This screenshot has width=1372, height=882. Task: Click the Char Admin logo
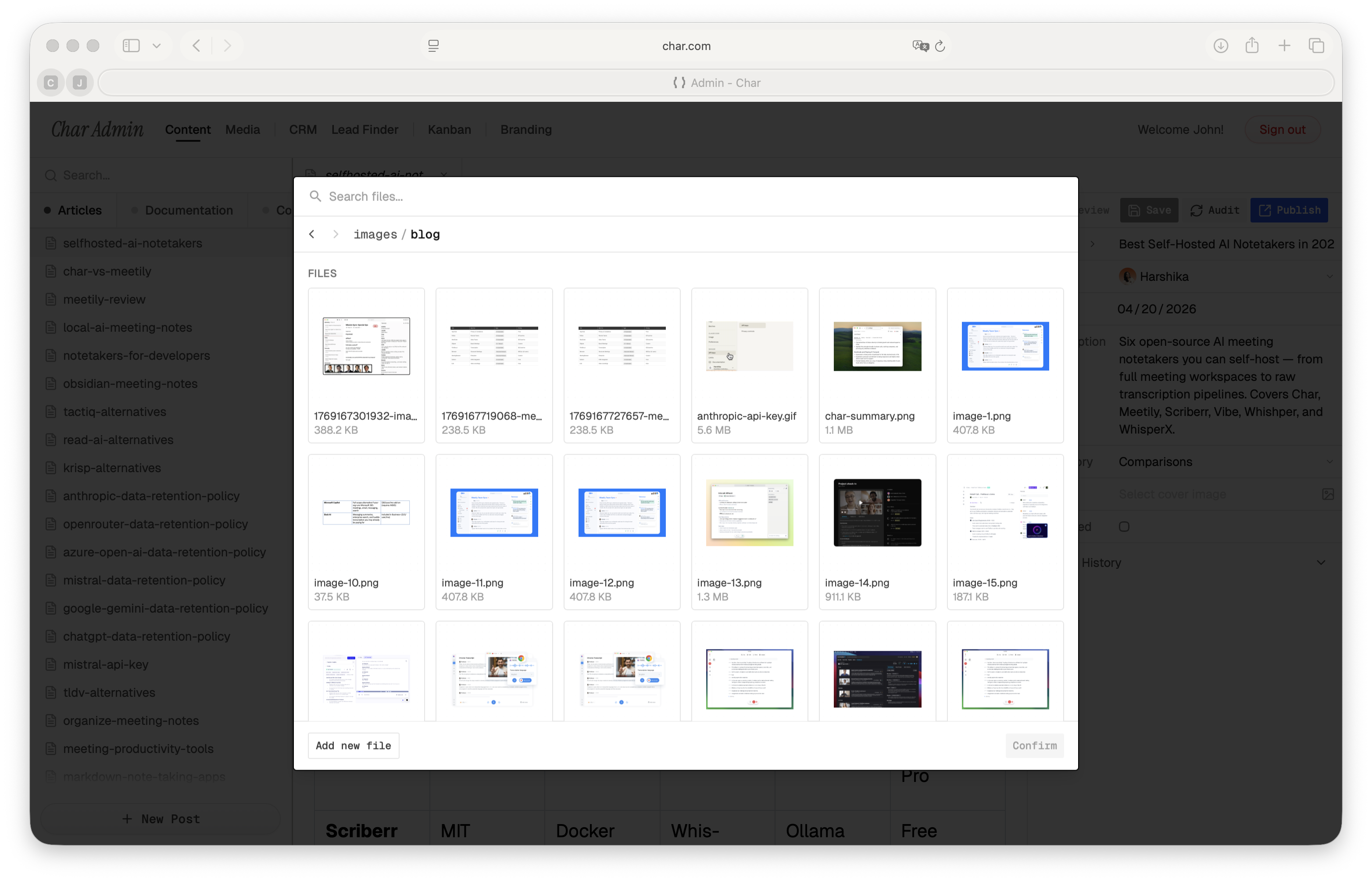click(97, 129)
